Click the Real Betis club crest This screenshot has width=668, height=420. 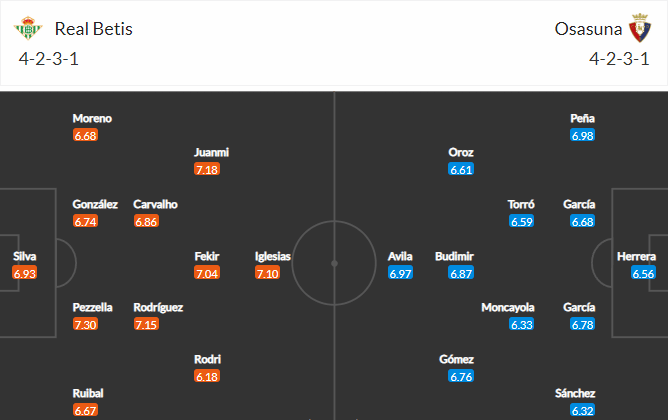pyautogui.click(x=28, y=28)
